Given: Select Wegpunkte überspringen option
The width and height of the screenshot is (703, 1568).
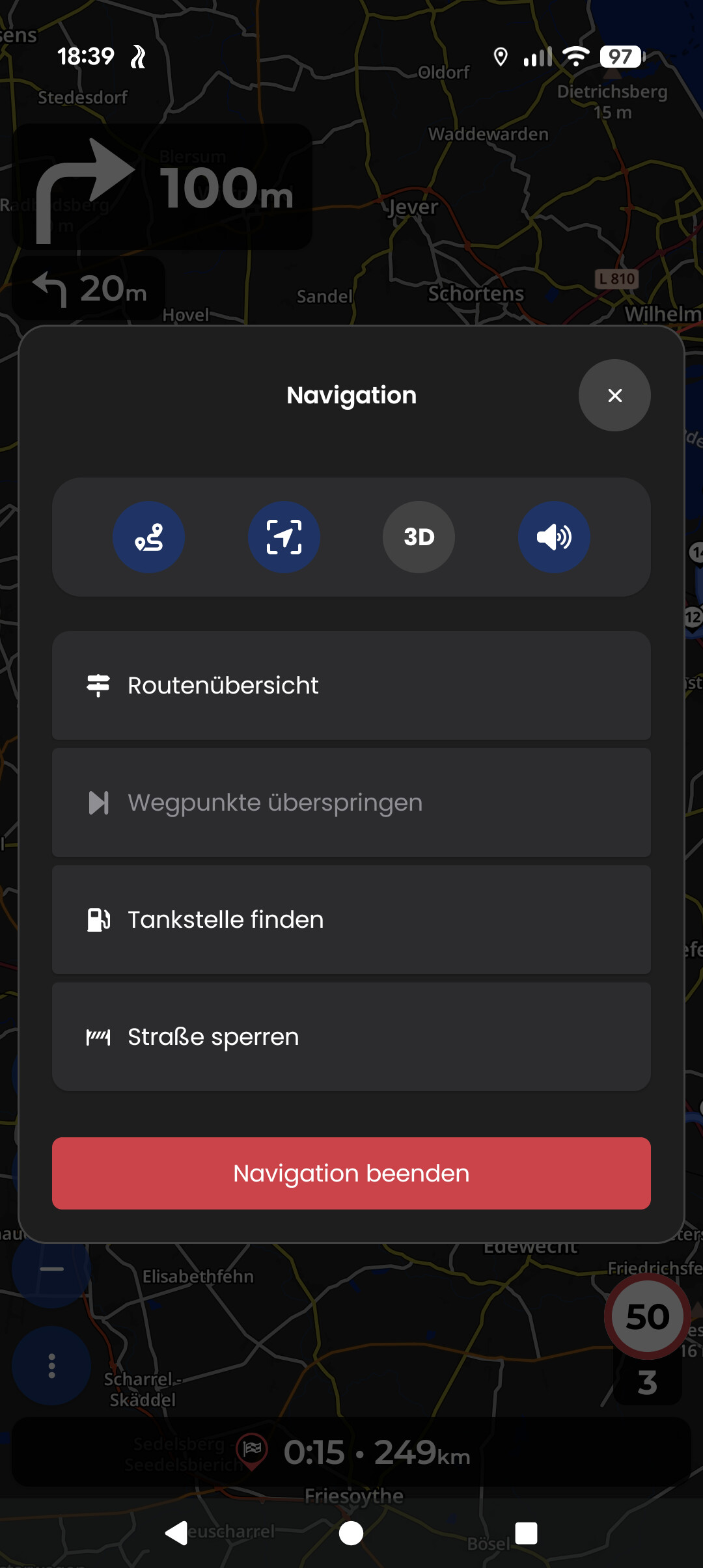Looking at the screenshot, I should pos(351,802).
